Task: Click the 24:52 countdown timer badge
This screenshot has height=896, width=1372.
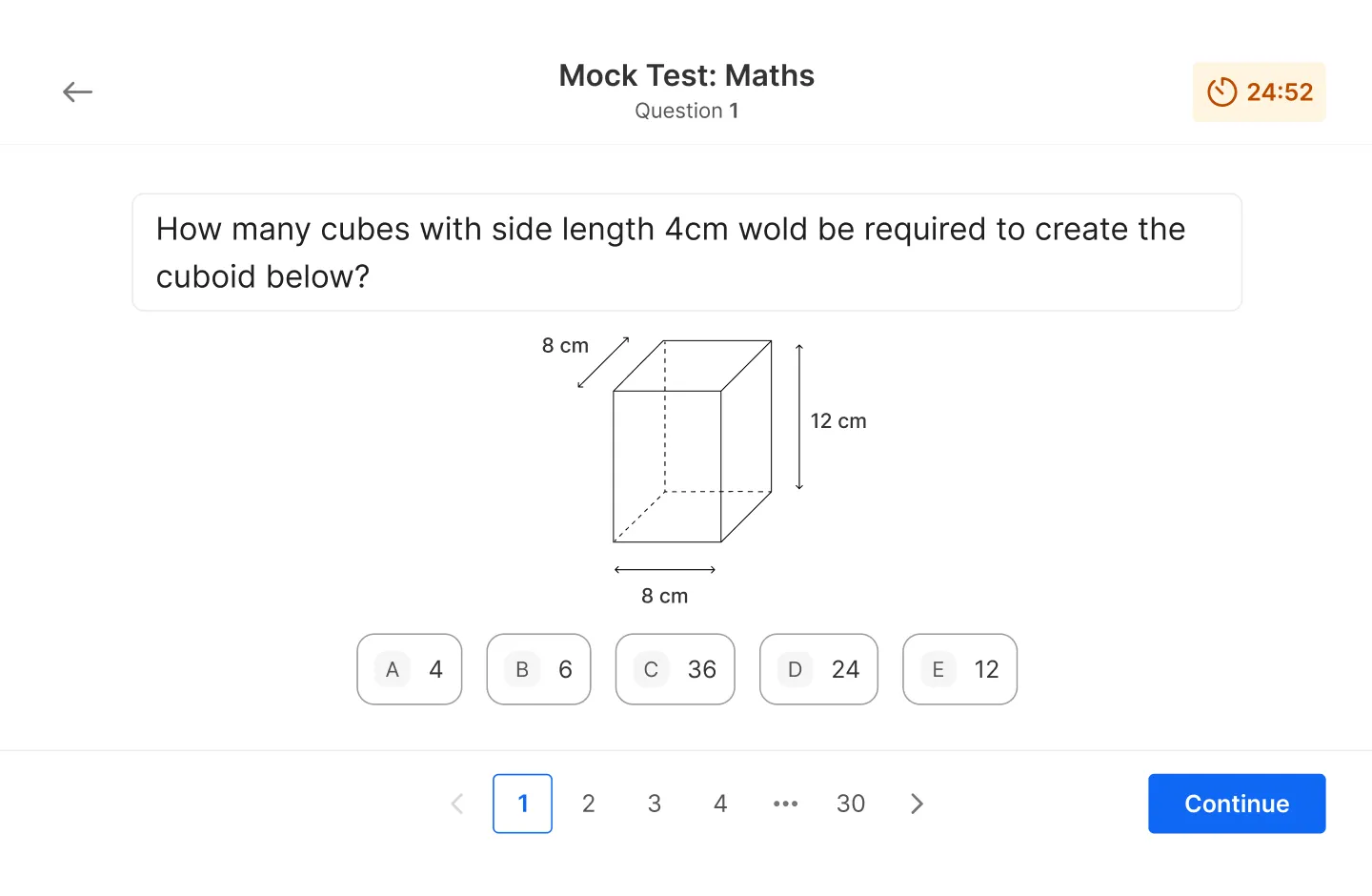Action: click(x=1259, y=92)
